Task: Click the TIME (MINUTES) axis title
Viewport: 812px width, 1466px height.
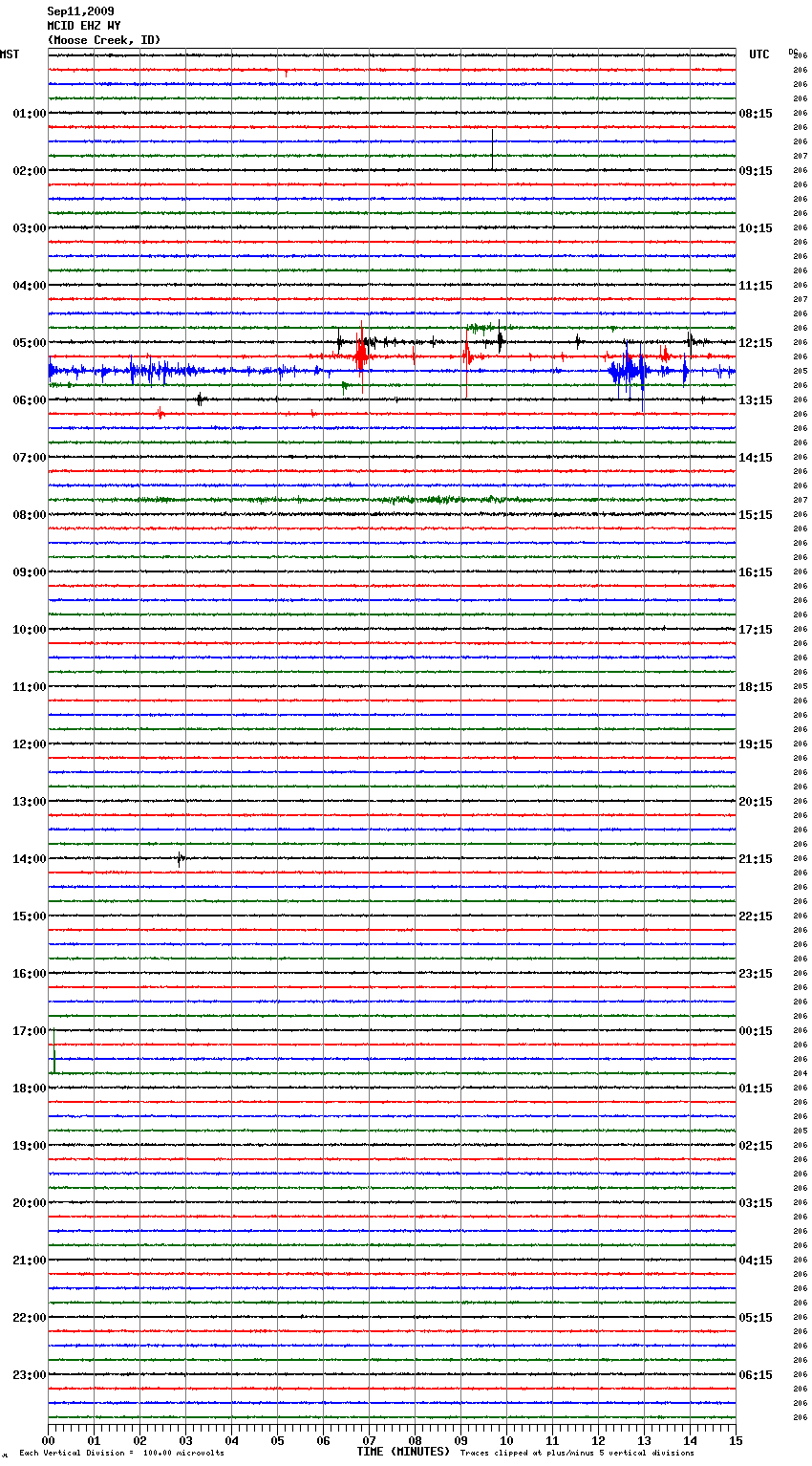Action: (403, 1452)
